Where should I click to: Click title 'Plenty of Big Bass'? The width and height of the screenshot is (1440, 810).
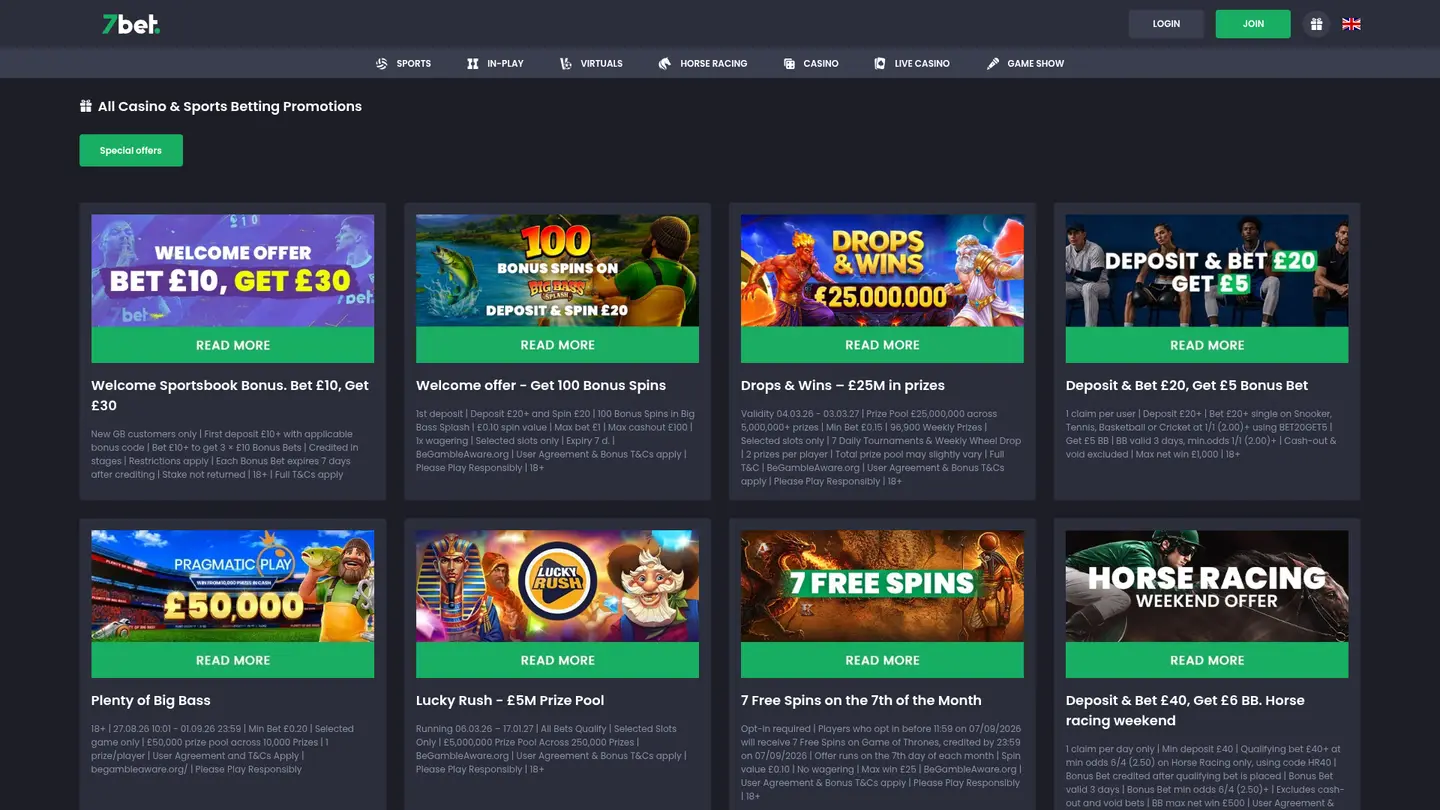click(151, 700)
